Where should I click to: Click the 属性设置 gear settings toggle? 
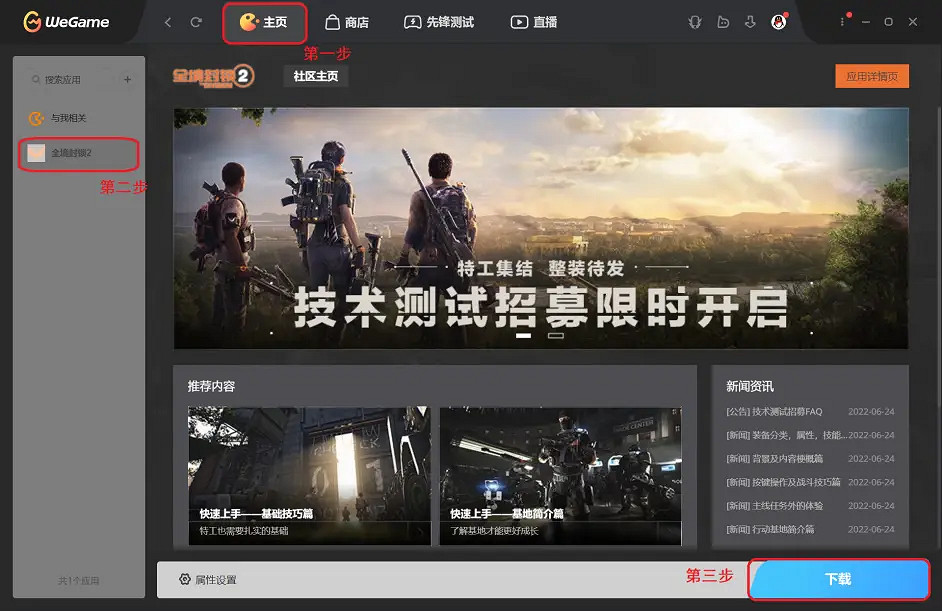[210, 579]
